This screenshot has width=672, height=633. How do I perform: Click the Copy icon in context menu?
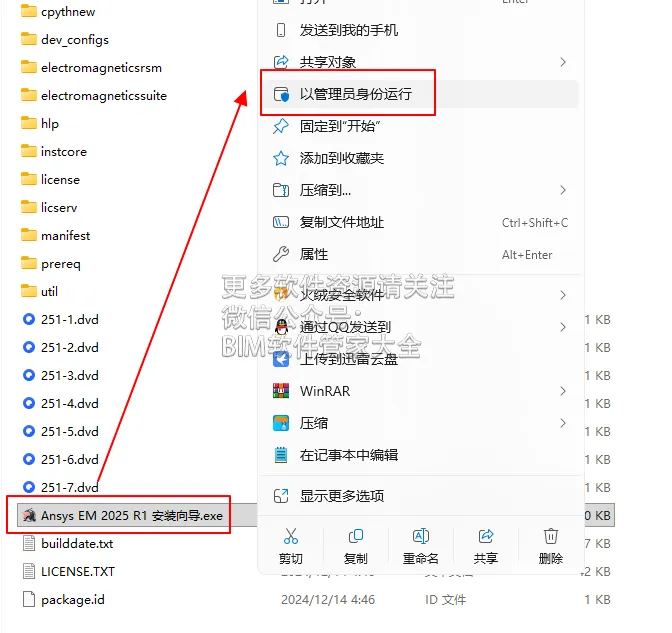(356, 536)
